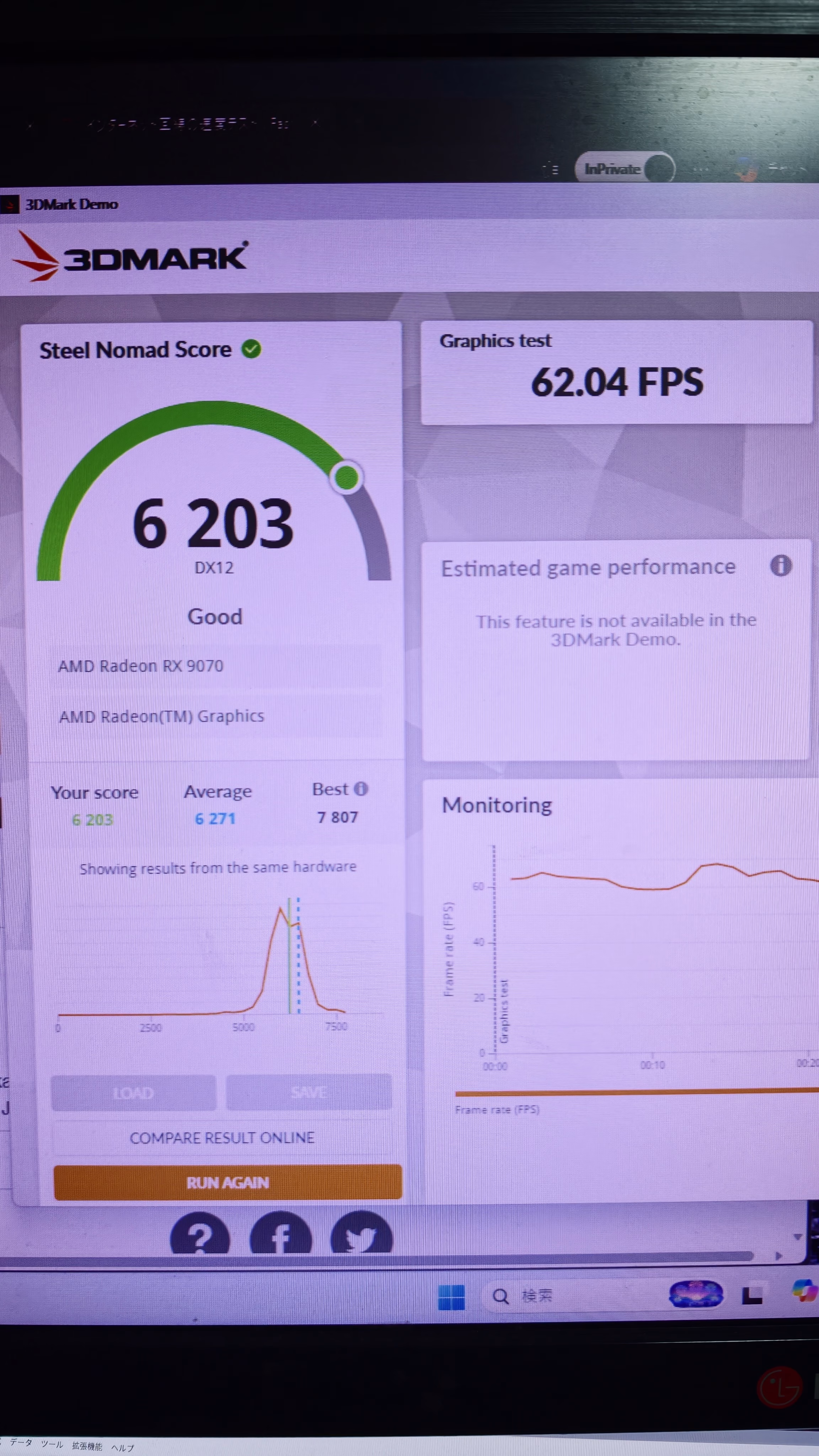Click the Copilot icon on the taskbar
819x1456 pixels.
coord(805,1291)
